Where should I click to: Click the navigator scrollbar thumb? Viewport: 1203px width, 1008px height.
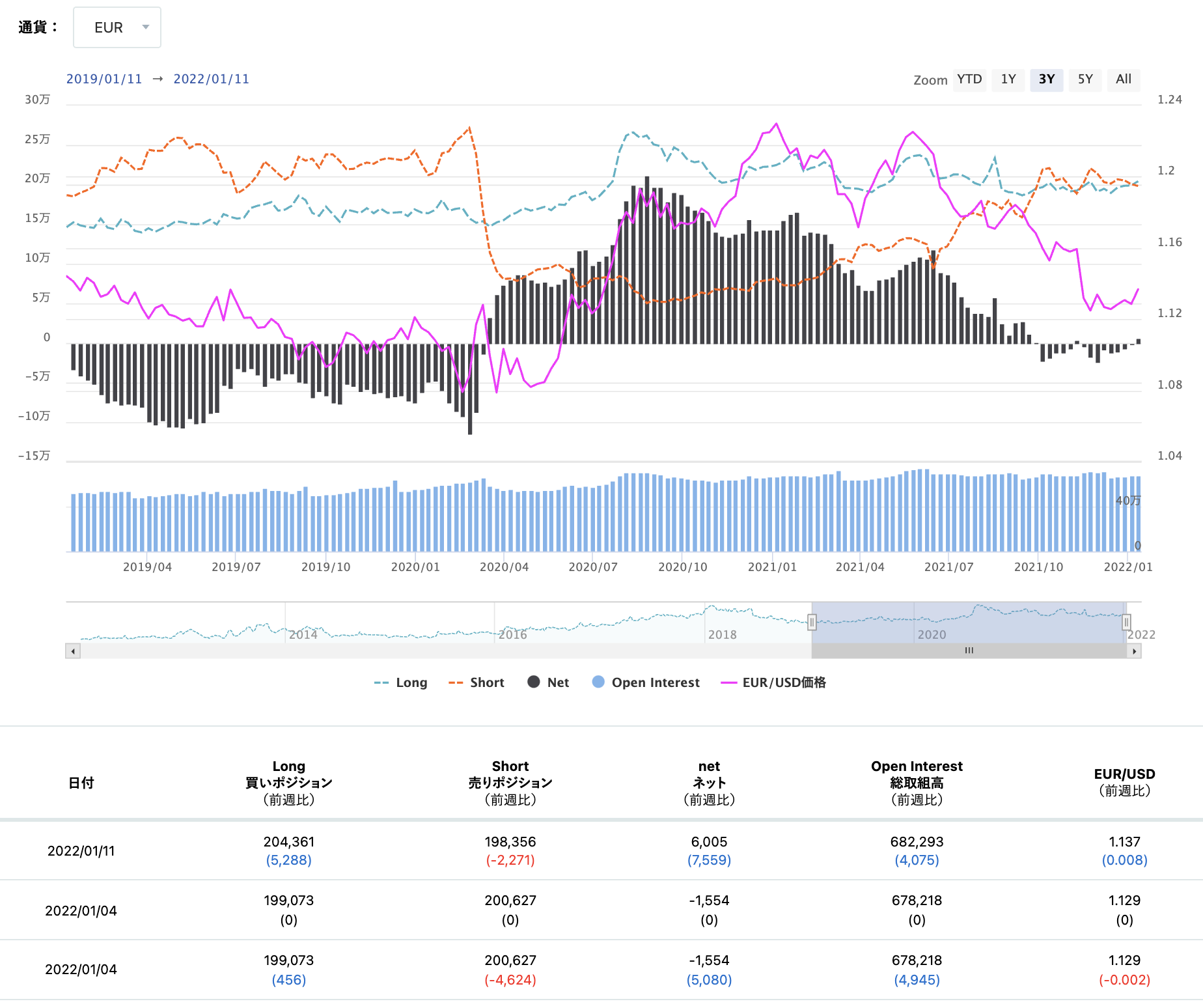[x=969, y=651]
